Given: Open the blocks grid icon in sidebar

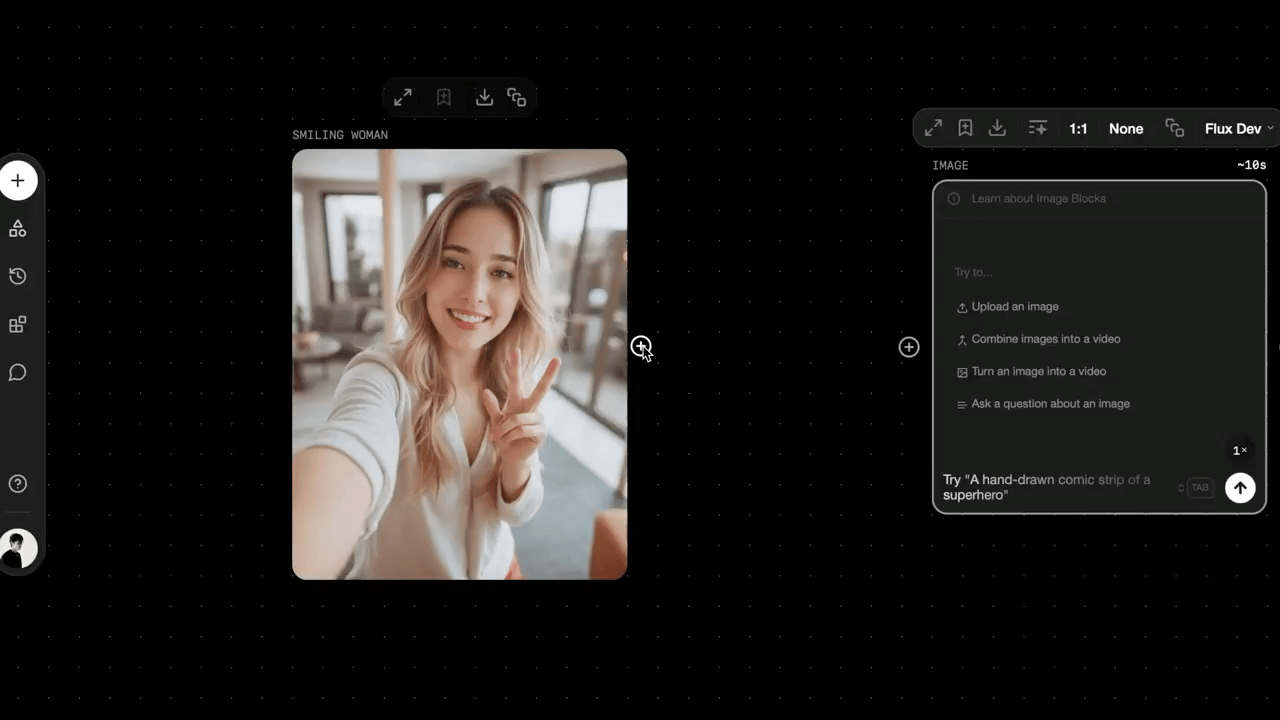Looking at the screenshot, I should [18, 325].
